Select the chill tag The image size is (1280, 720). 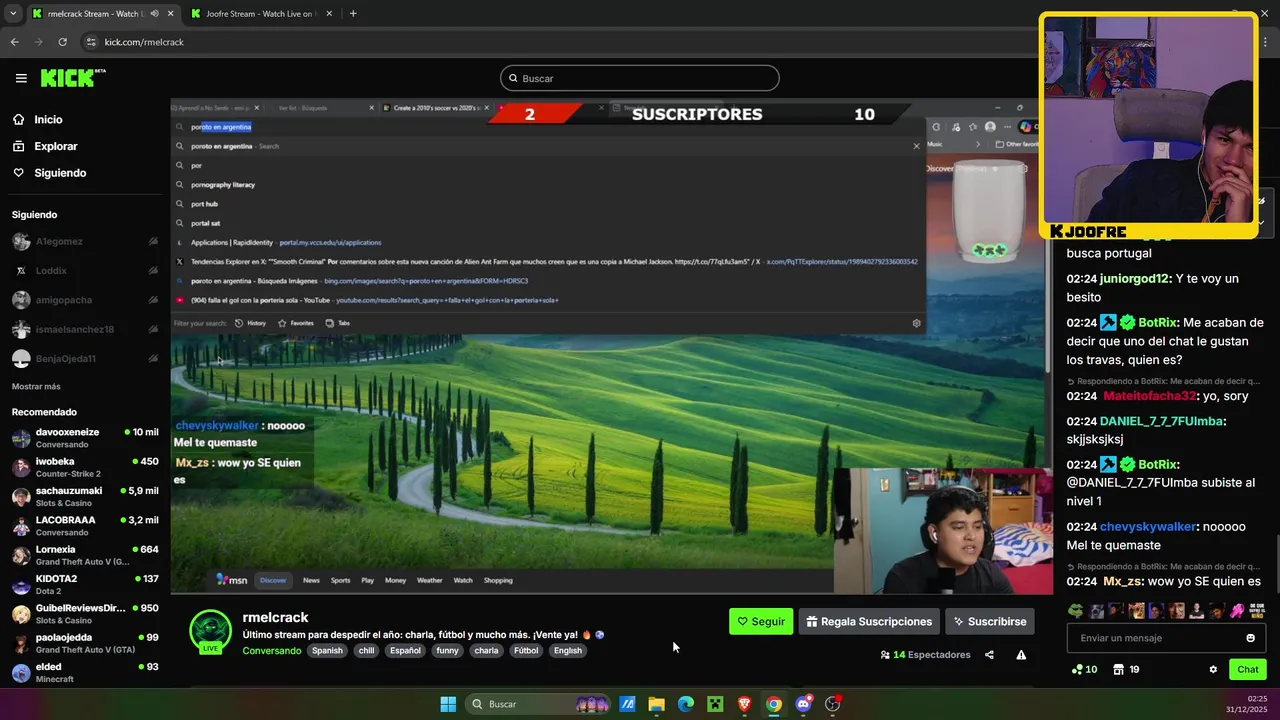click(x=367, y=650)
